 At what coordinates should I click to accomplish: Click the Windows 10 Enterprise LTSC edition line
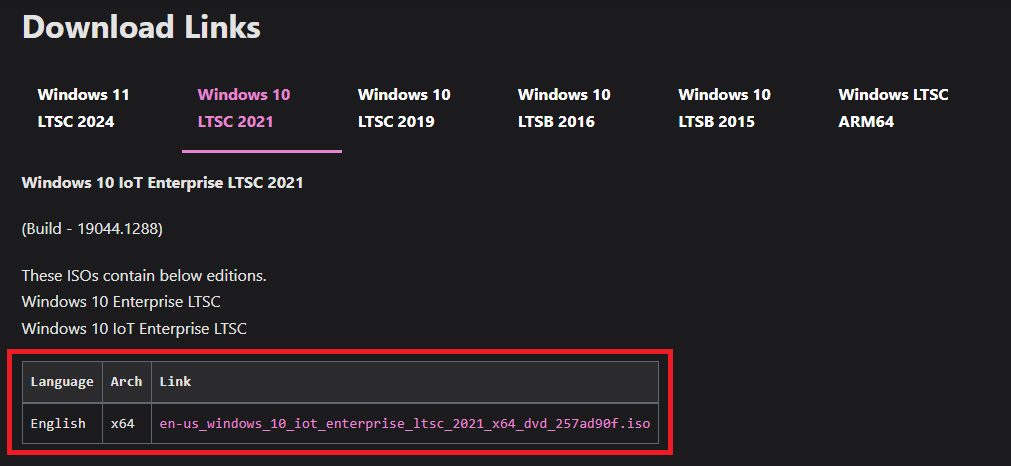[x=121, y=302]
